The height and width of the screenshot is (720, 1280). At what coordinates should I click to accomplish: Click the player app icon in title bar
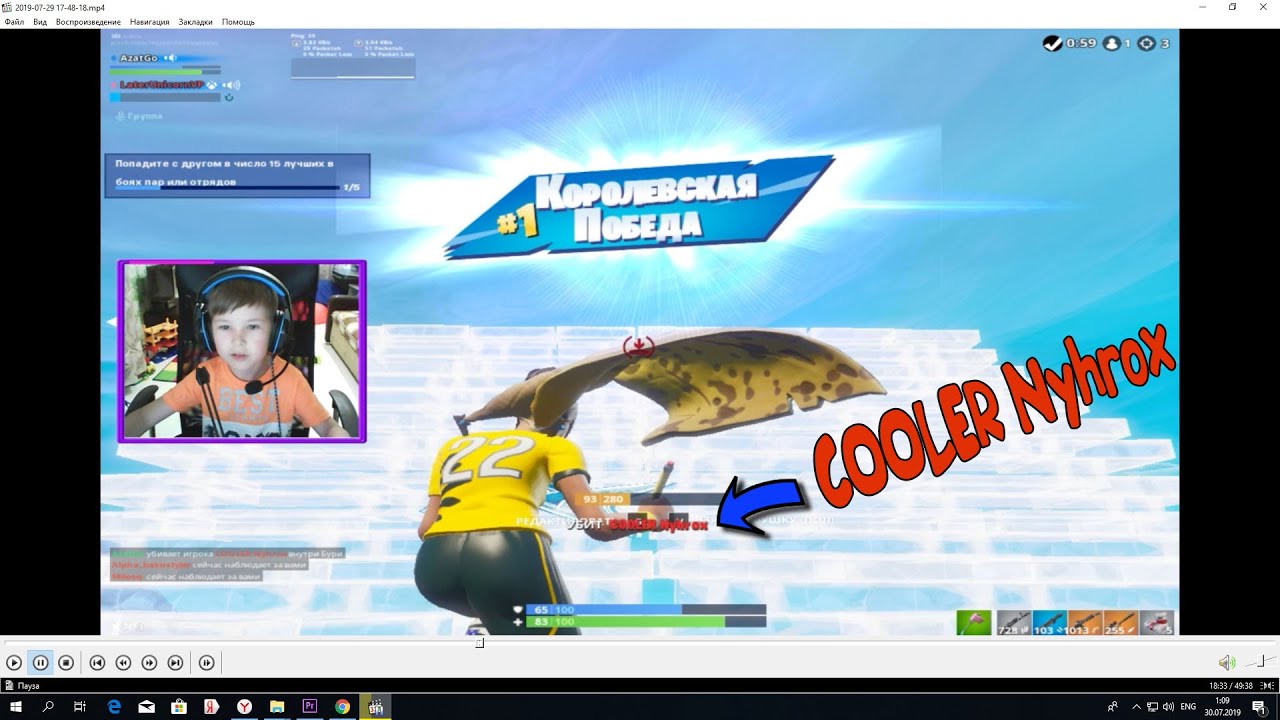pyautogui.click(x=7, y=7)
